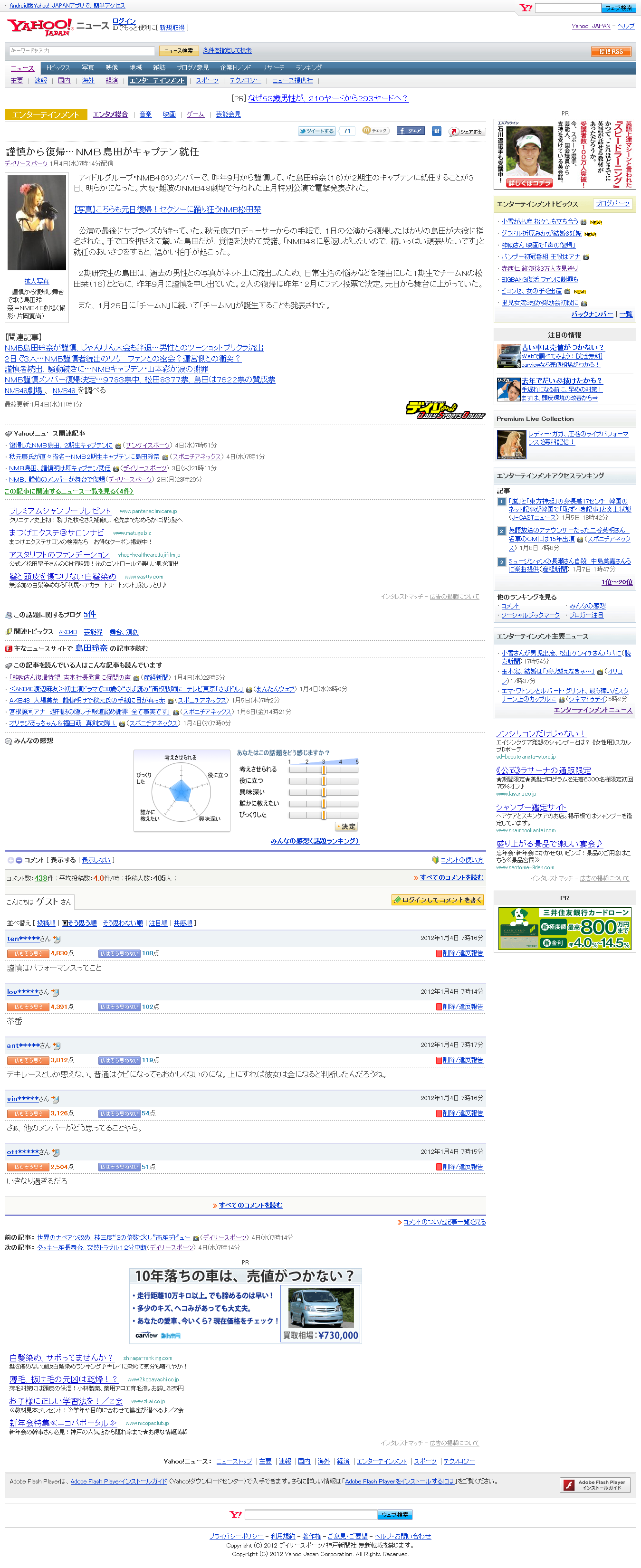The width and height of the screenshot is (641, 1568).
Task: Sort comments by 投稿順
Action: click(46, 923)
